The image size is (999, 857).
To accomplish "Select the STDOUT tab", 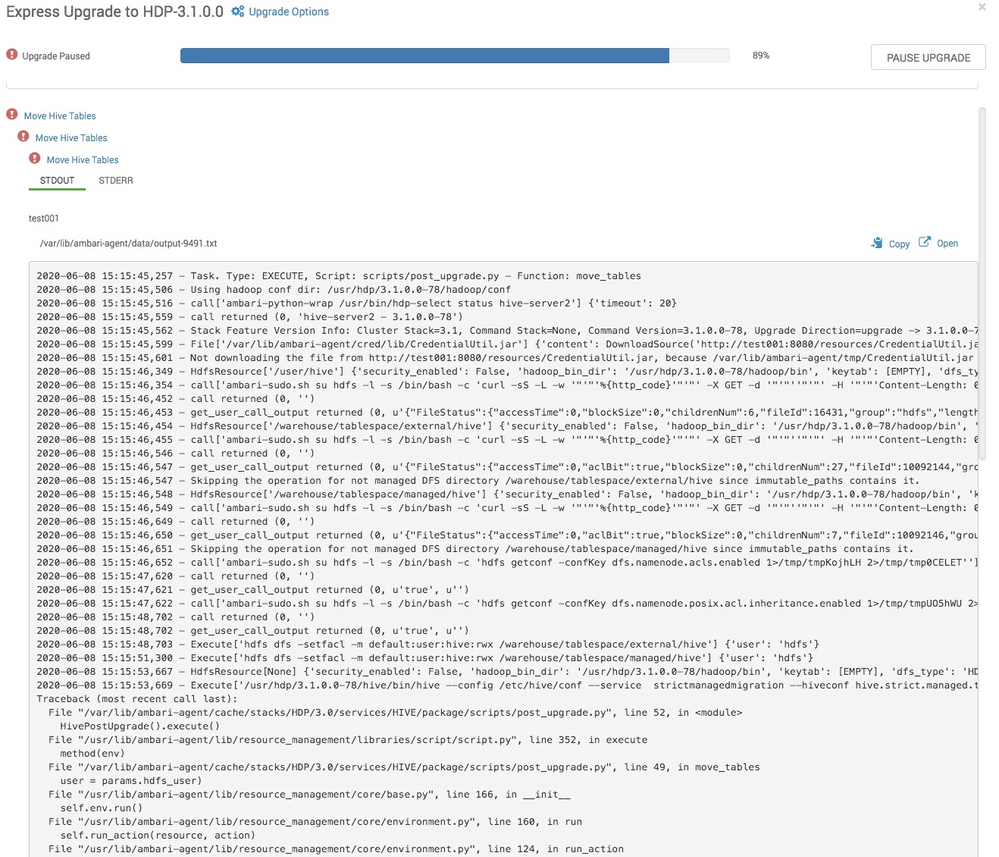I will pos(57,180).
